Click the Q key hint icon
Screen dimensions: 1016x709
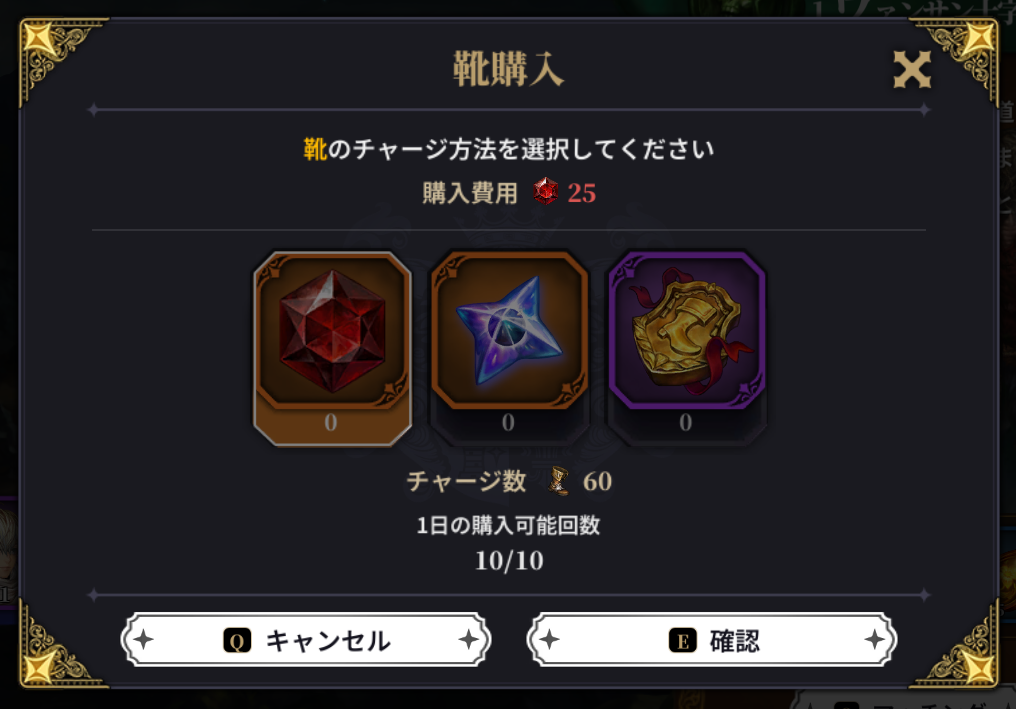(x=237, y=641)
